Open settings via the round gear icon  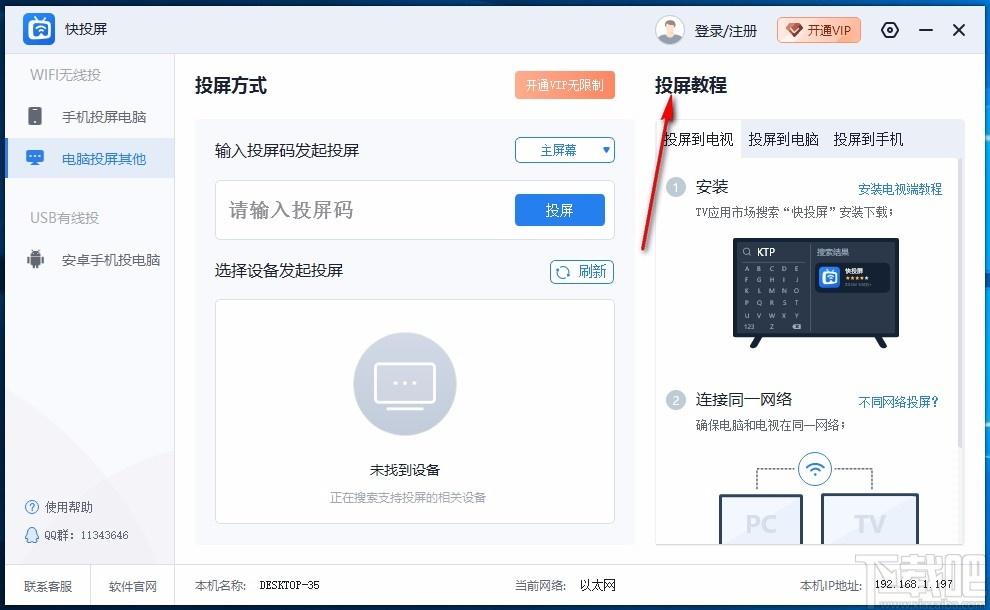coord(890,30)
